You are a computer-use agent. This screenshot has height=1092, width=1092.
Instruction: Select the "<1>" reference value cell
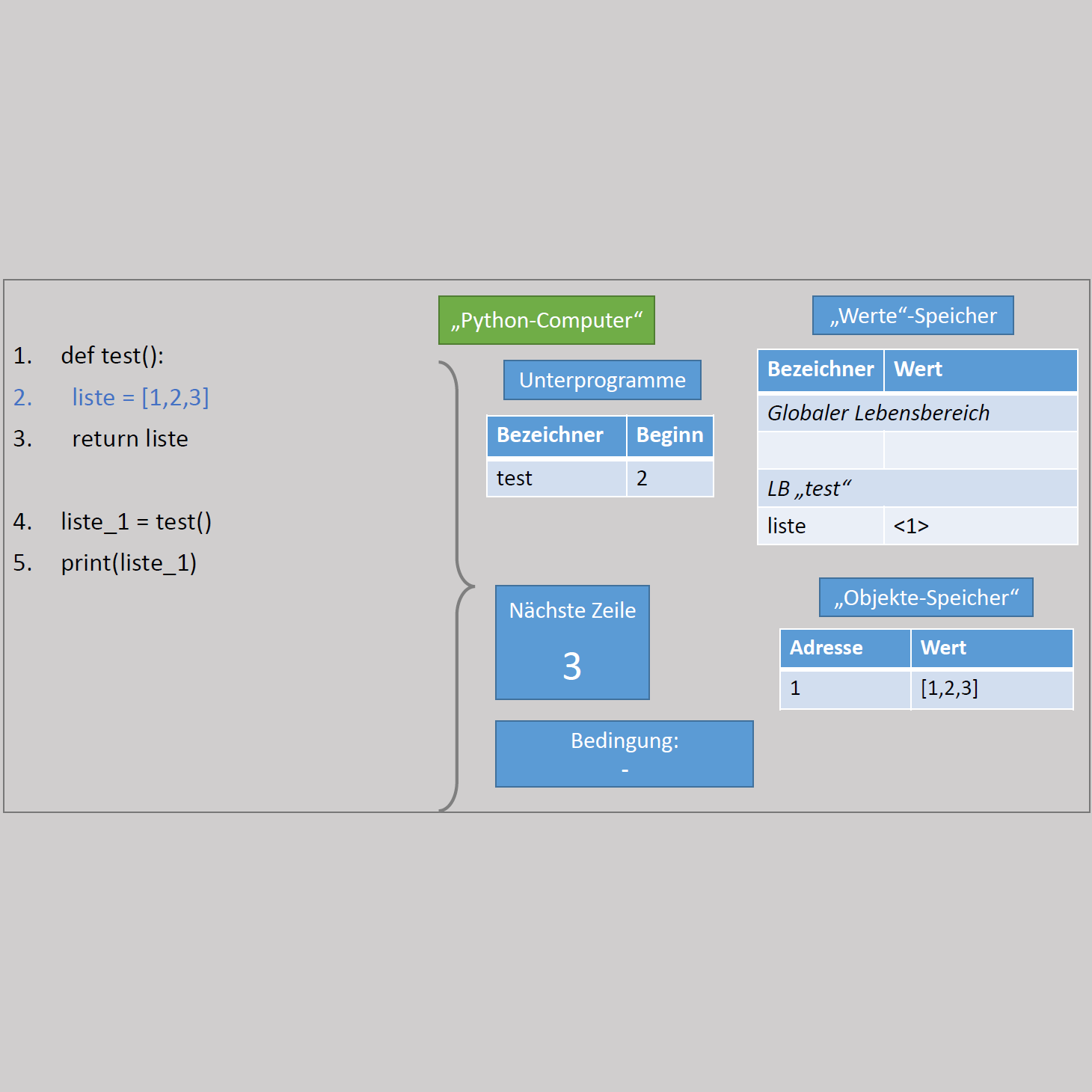pos(980,527)
